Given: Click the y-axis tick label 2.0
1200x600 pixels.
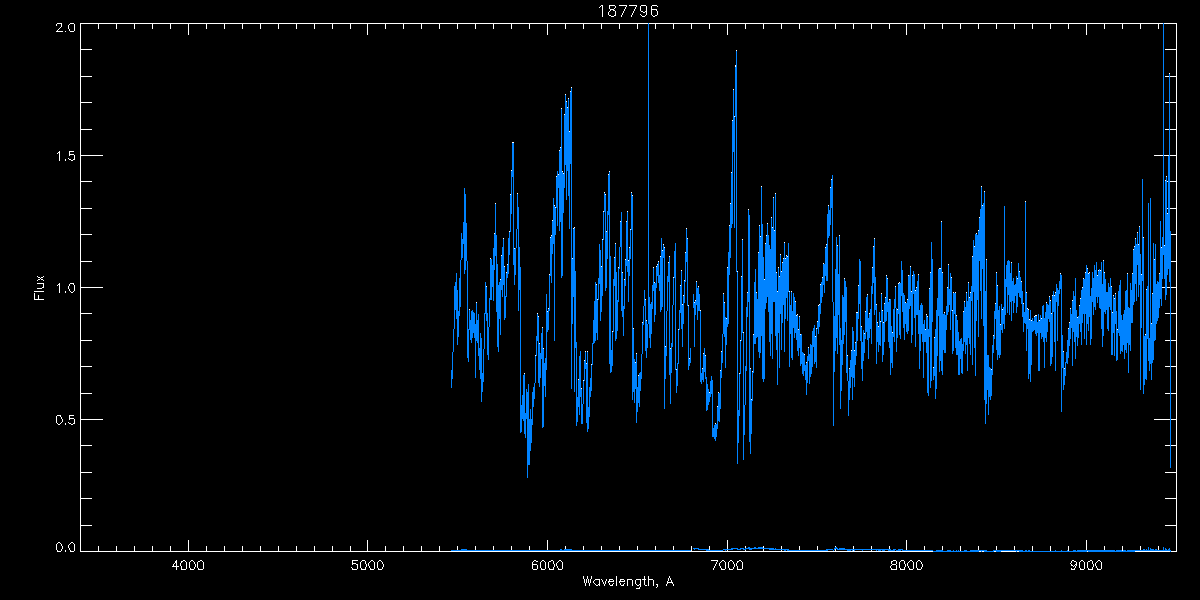Looking at the screenshot, I should 66,27.
